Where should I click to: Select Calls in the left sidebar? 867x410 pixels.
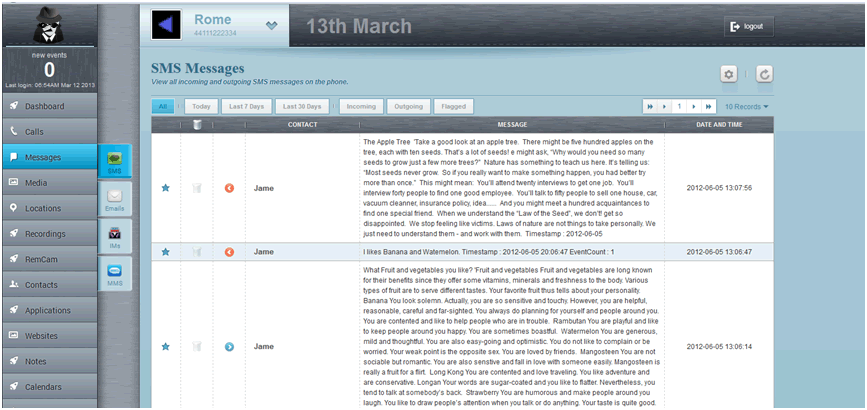(49, 131)
